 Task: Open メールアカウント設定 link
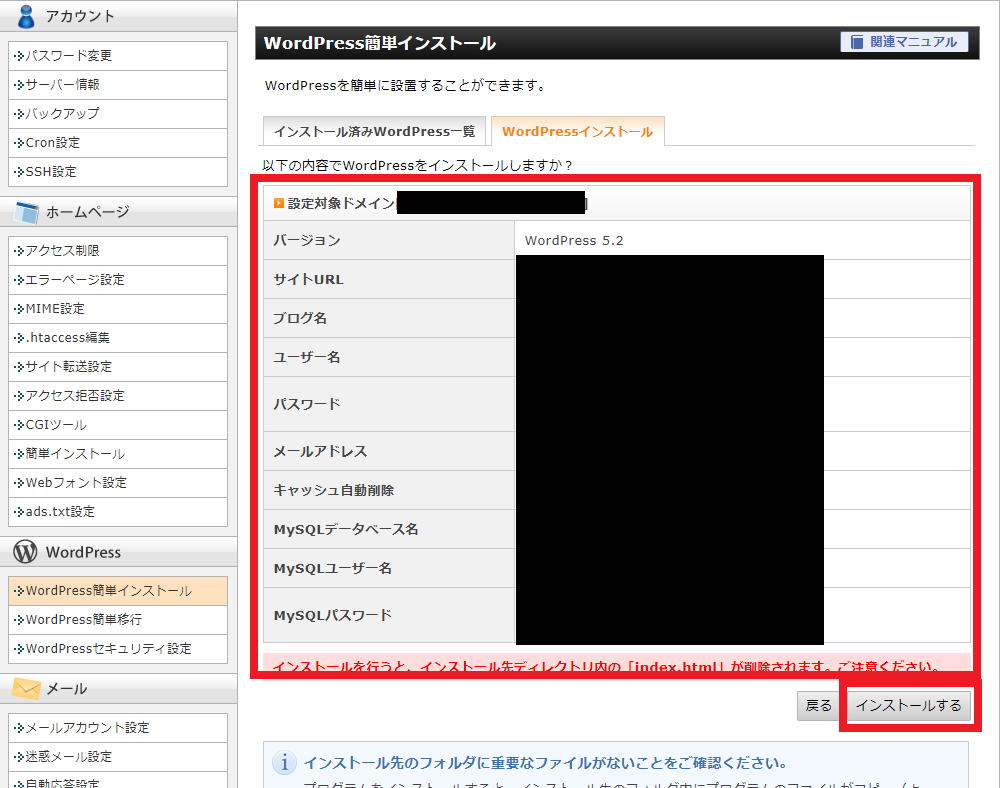[87, 728]
